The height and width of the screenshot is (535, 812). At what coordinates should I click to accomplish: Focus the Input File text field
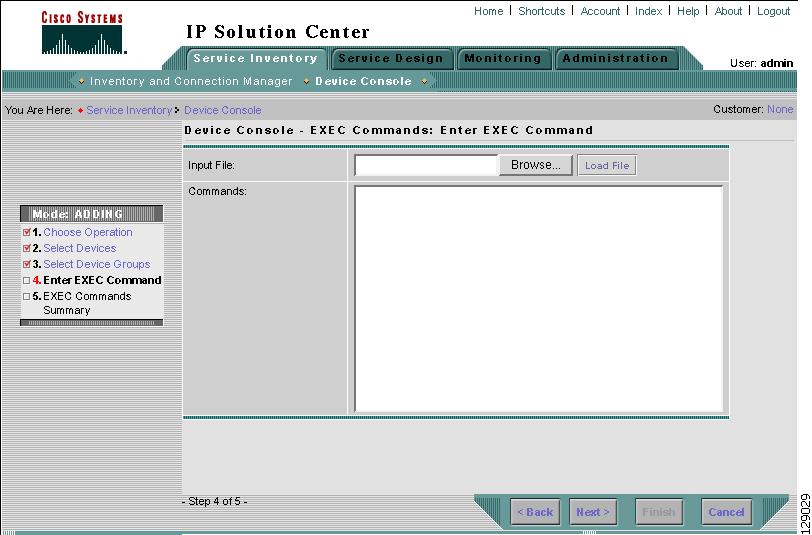[x=427, y=166]
